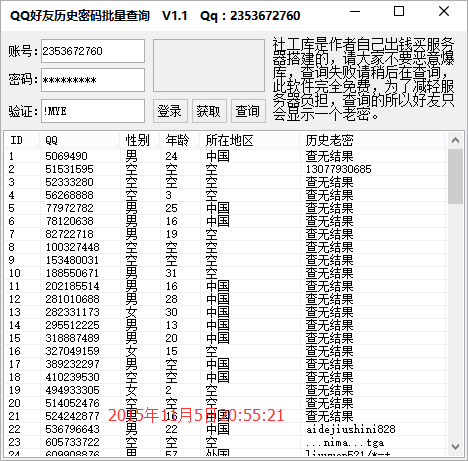The height and width of the screenshot is (461, 468).
Task: Click scrollbar down arrow in list
Action: 455,447
